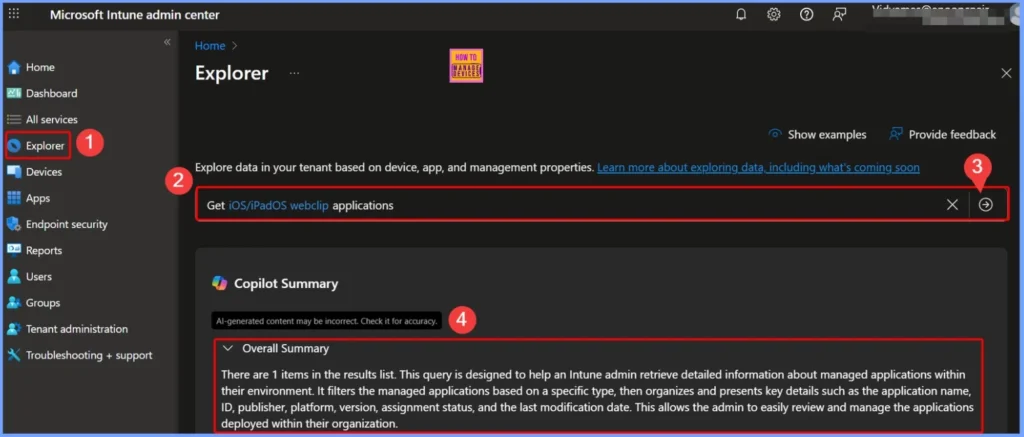Collapse the left navigation sidebar
Viewport: 1024px width, 437px height.
pos(167,42)
